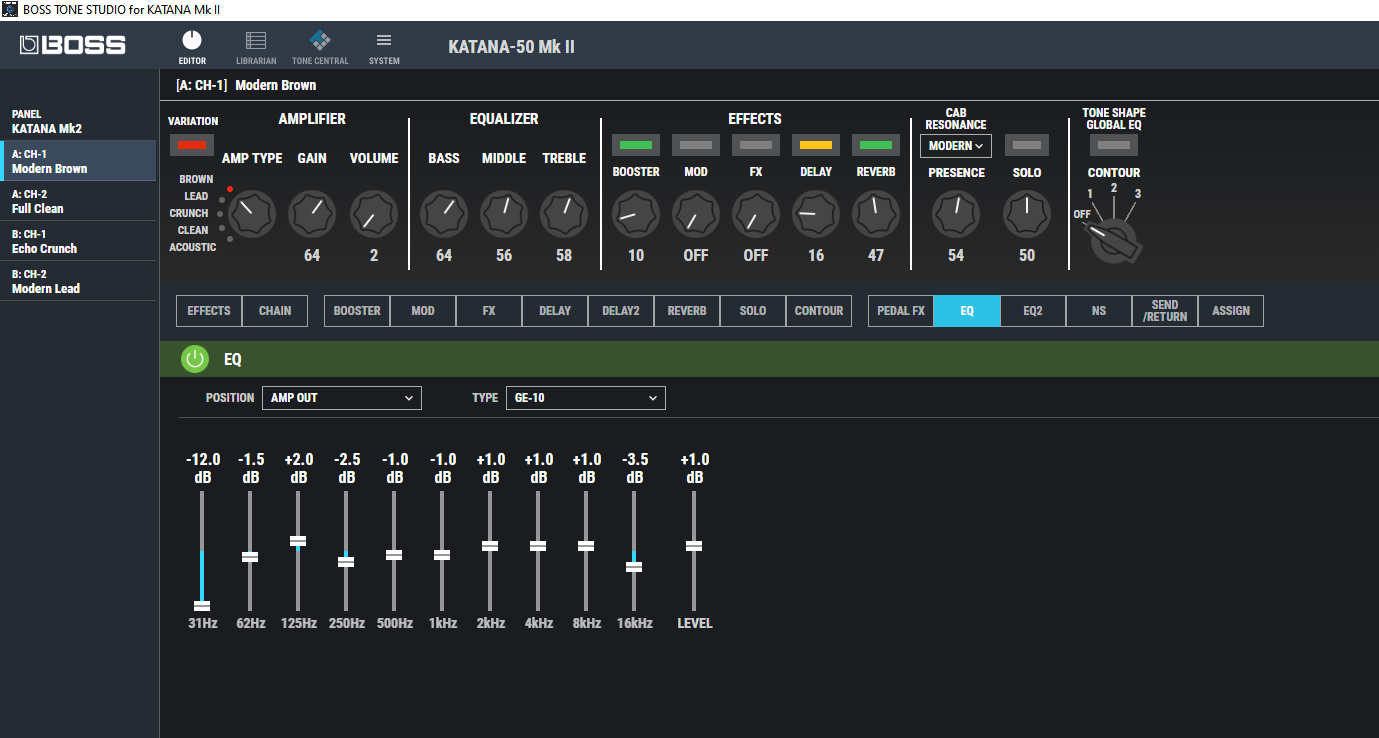Image resolution: width=1379 pixels, height=738 pixels.
Task: Click the LEVEL slider handle
Action: pyautogui.click(x=694, y=546)
